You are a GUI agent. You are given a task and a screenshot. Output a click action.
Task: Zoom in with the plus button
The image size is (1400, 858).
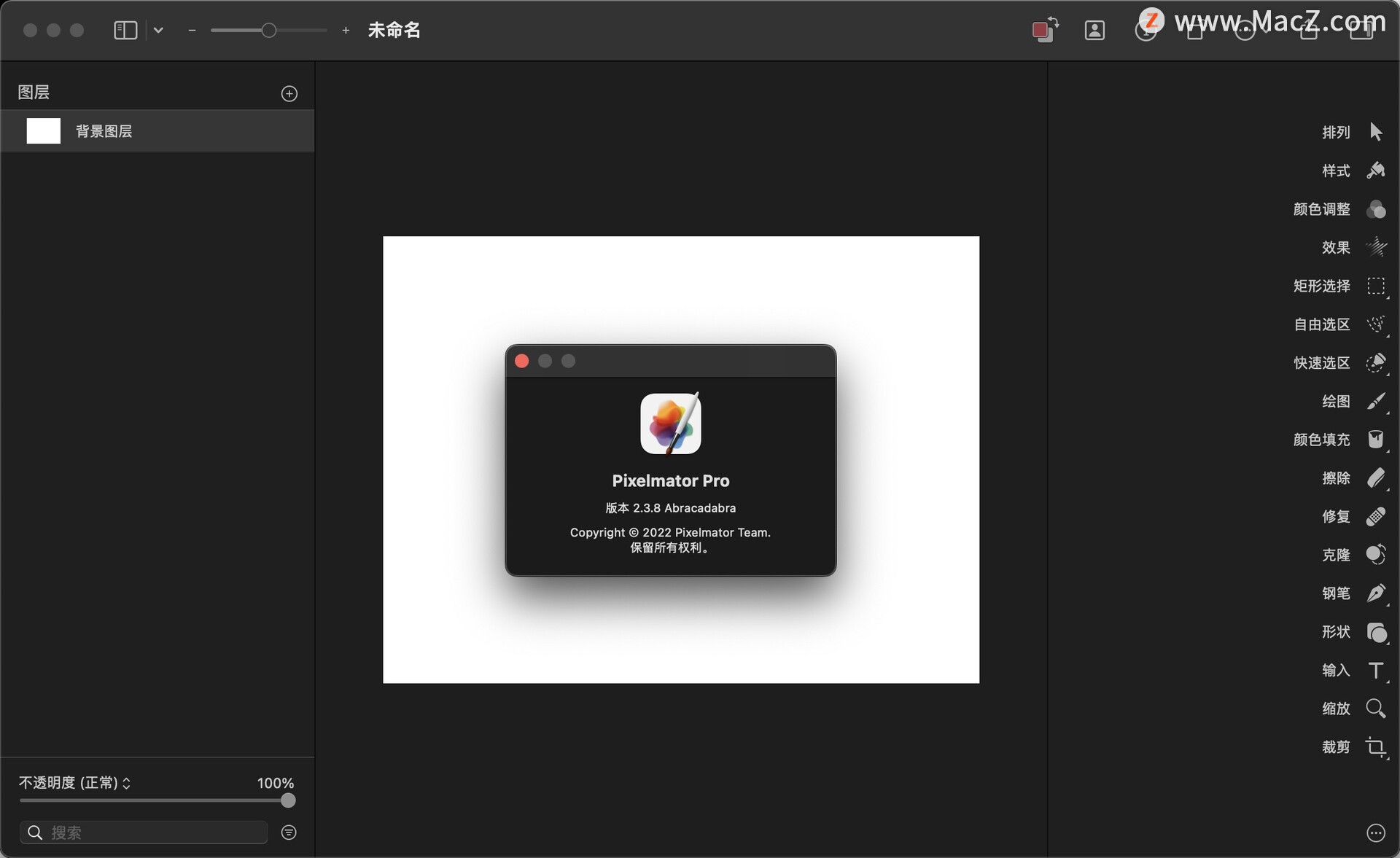click(x=346, y=30)
